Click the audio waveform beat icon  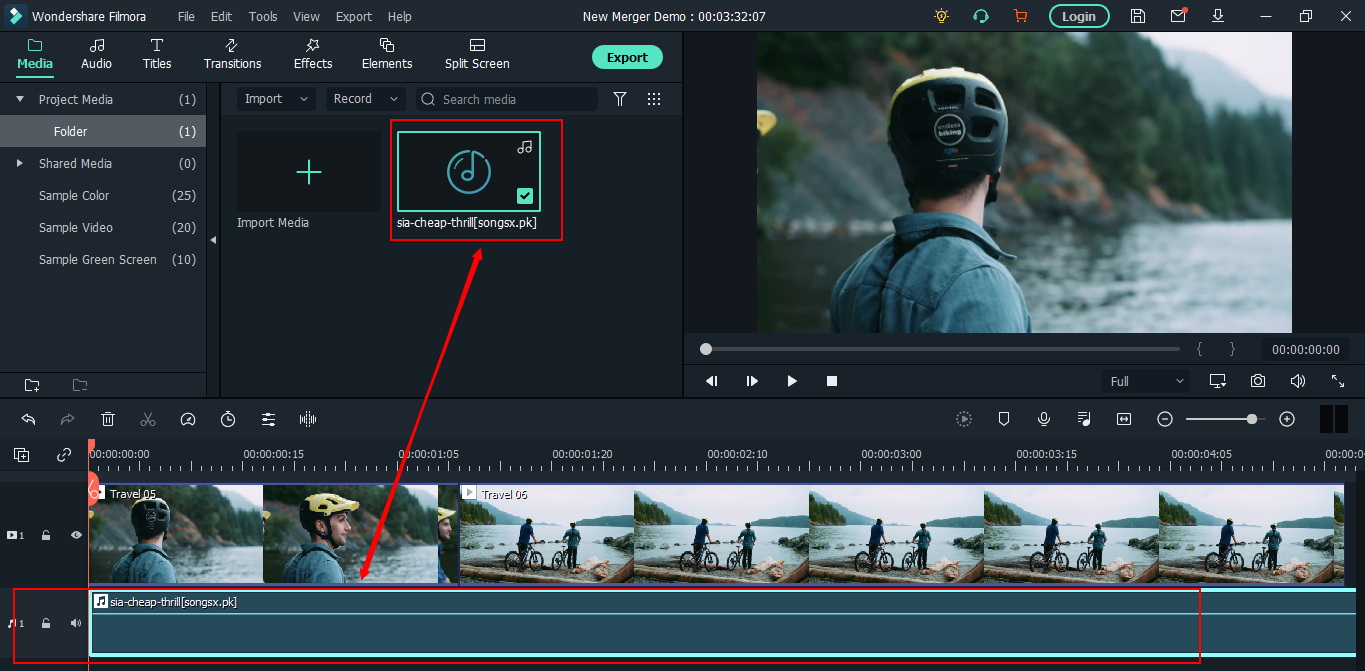point(308,419)
